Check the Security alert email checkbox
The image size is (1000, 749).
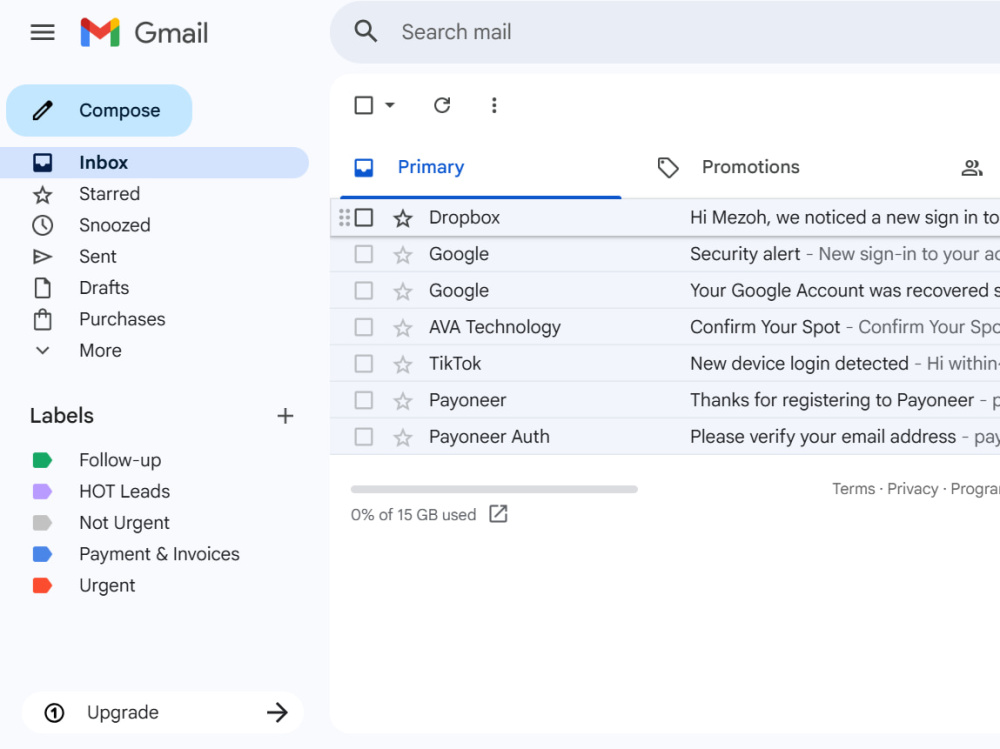pyautogui.click(x=364, y=254)
